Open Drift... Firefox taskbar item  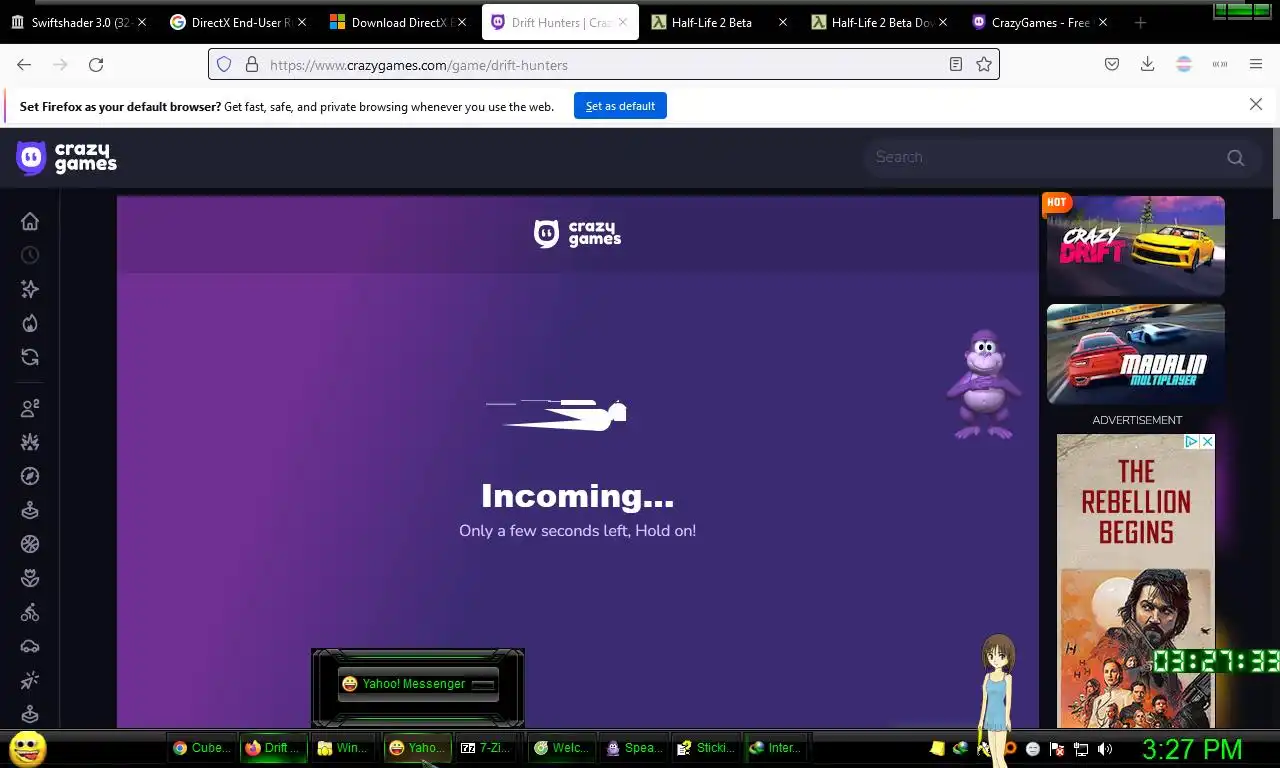coord(273,748)
